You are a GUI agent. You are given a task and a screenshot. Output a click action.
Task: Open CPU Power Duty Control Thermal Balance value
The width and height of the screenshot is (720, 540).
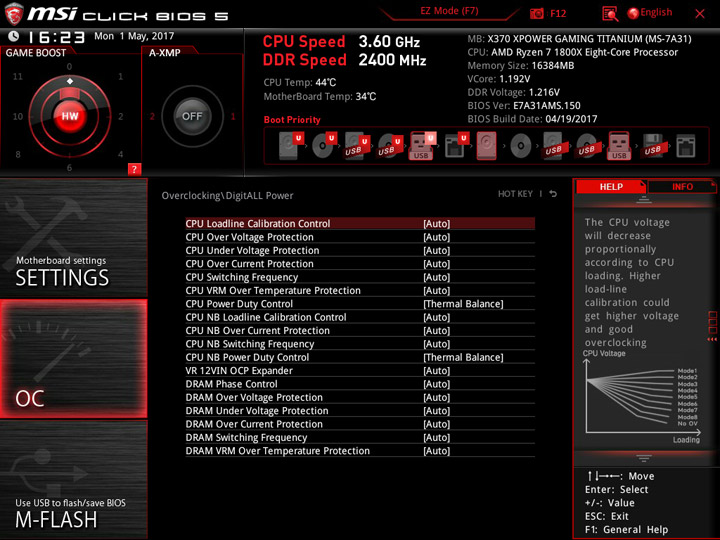pyautogui.click(x=463, y=304)
